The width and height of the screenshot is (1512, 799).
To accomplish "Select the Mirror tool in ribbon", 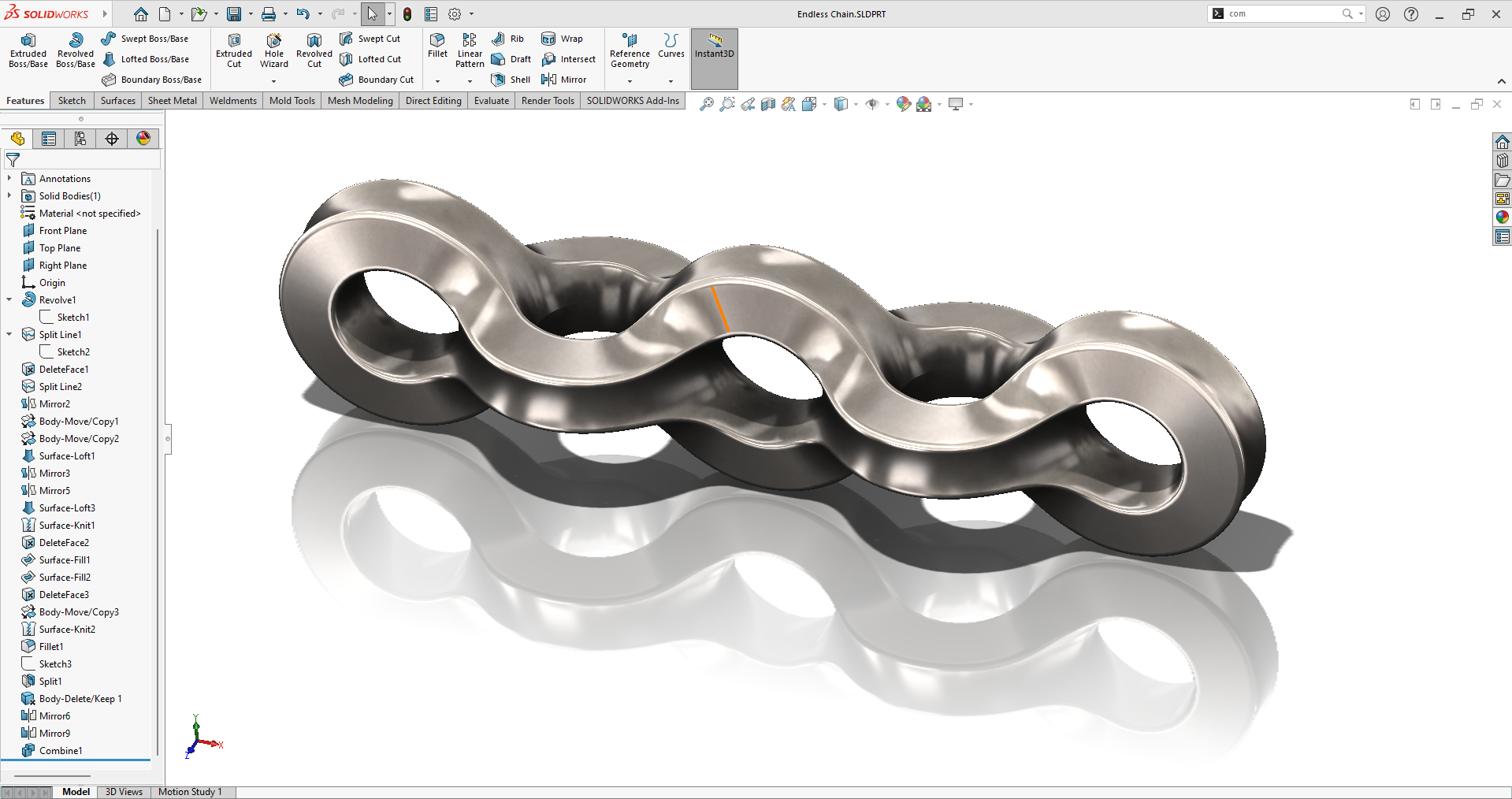I will point(563,80).
